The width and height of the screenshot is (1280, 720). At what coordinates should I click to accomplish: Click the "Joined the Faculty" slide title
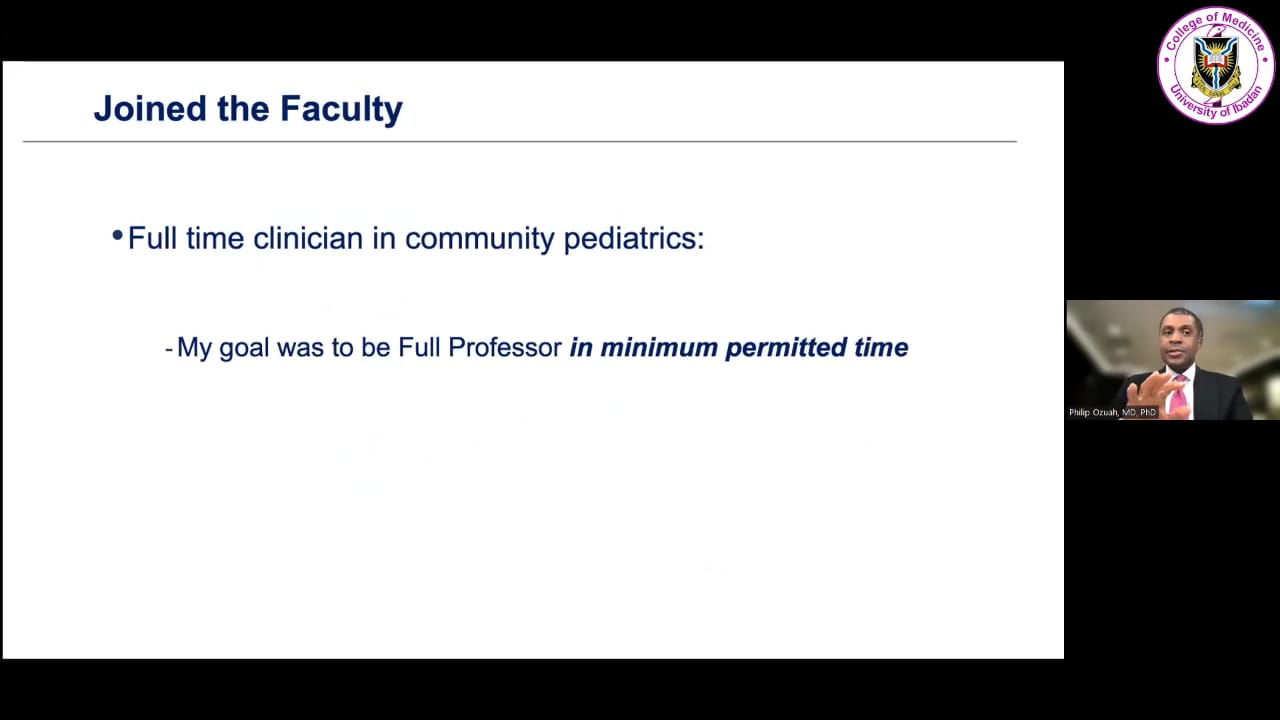[x=248, y=108]
